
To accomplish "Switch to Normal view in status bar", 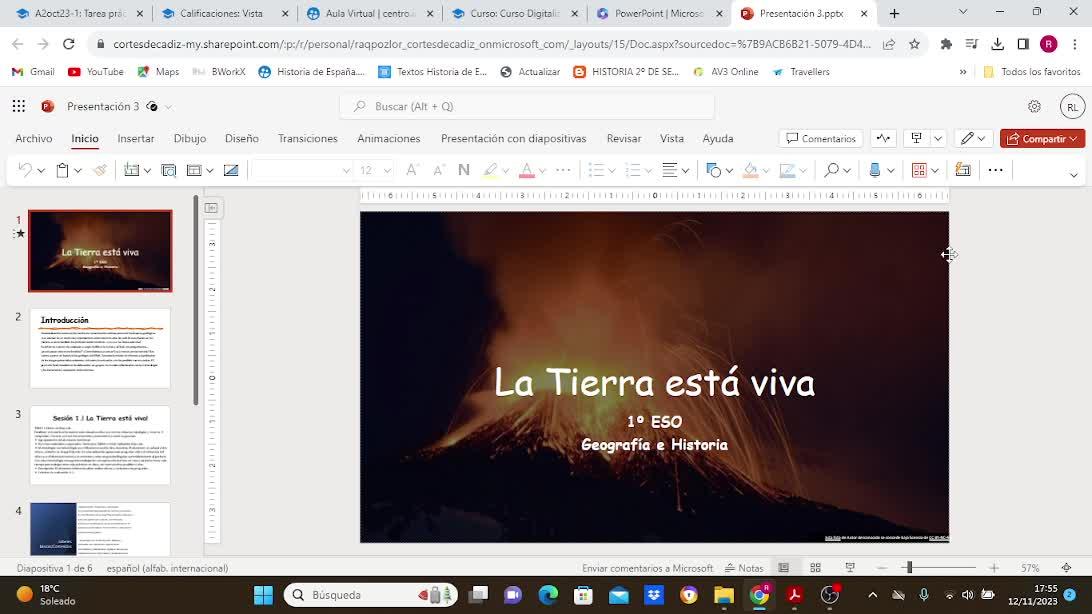I will 783,568.
